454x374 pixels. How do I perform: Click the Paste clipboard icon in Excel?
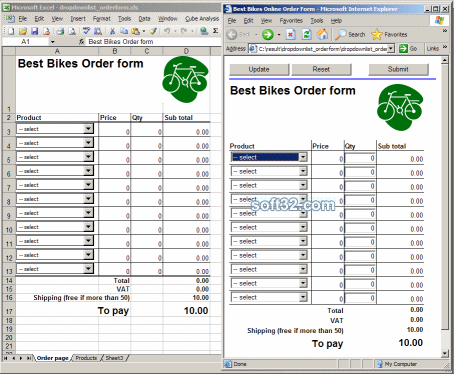tap(135, 31)
